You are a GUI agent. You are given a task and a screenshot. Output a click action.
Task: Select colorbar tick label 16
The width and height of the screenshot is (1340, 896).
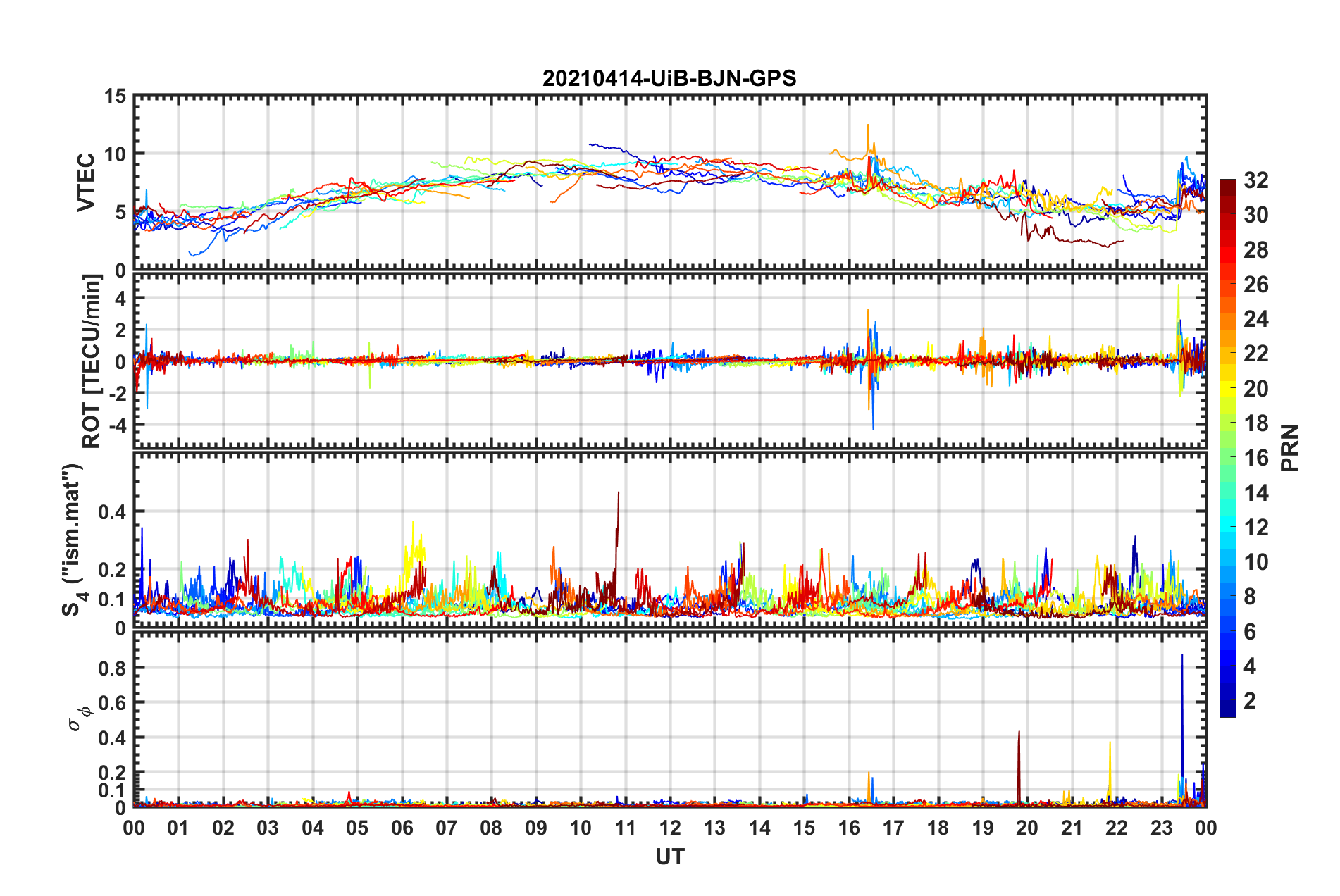(x=1255, y=458)
